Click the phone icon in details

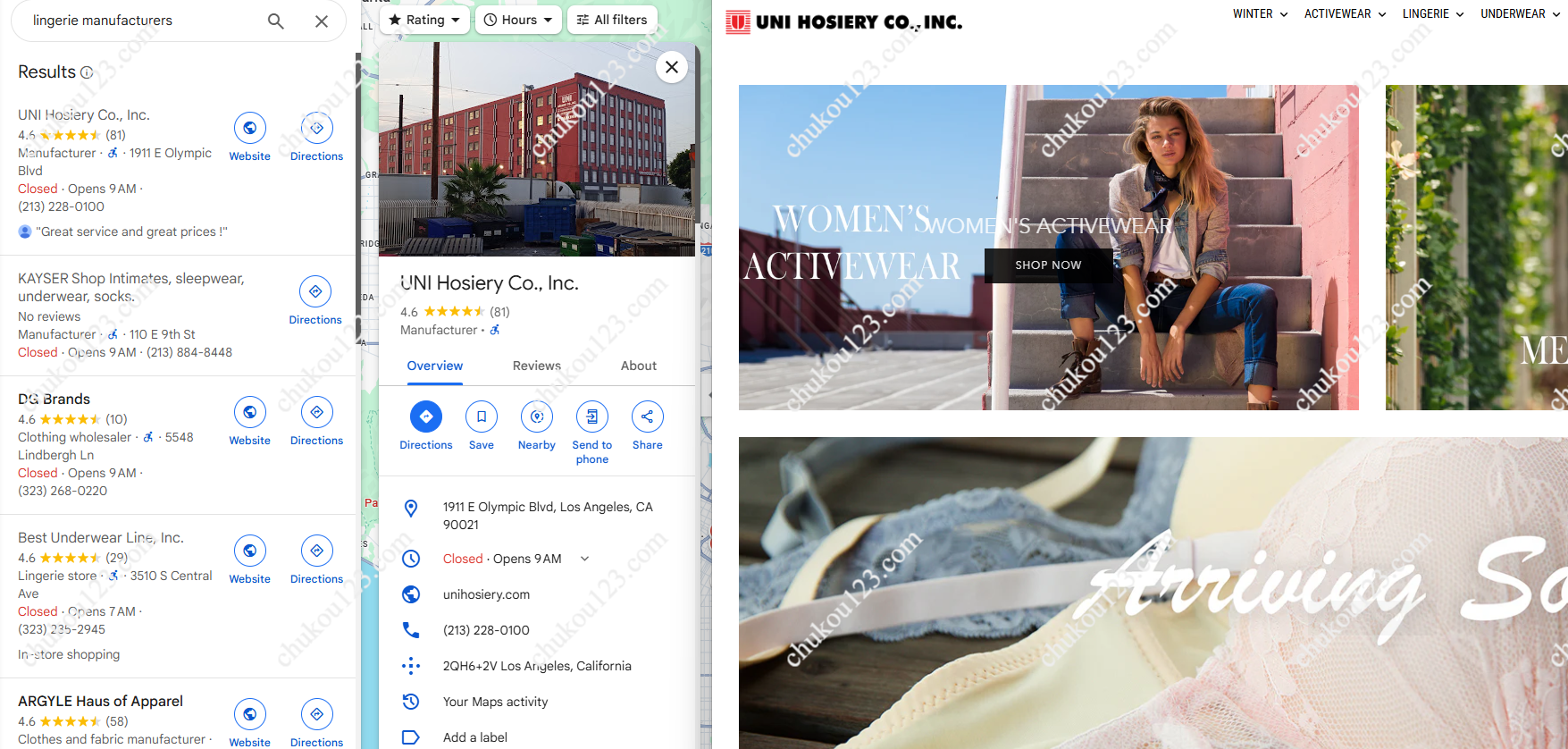[411, 630]
